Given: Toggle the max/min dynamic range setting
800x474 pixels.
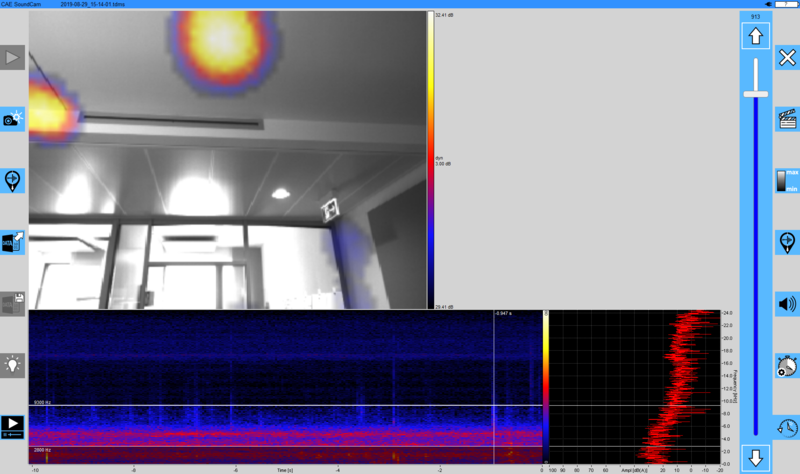Looking at the screenshot, I should pos(787,181).
